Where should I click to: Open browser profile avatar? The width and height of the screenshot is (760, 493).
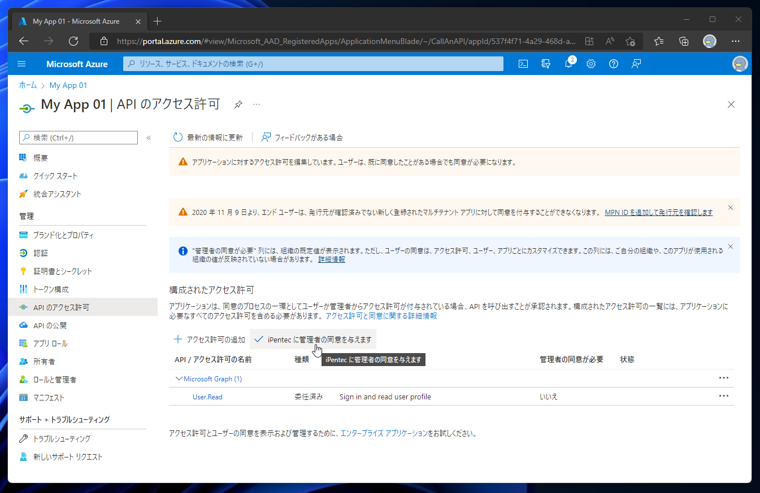pyautogui.click(x=710, y=41)
